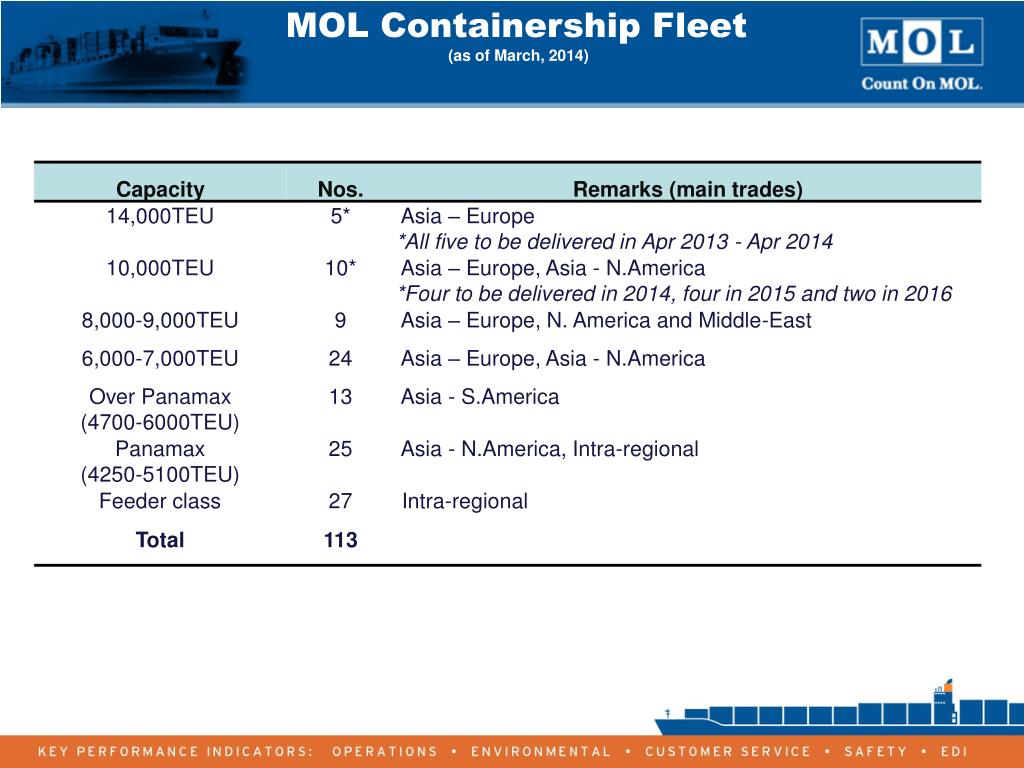Click the 'Remarks (main trades)' column header
Viewport: 1024px width, 768px height.
pos(688,189)
